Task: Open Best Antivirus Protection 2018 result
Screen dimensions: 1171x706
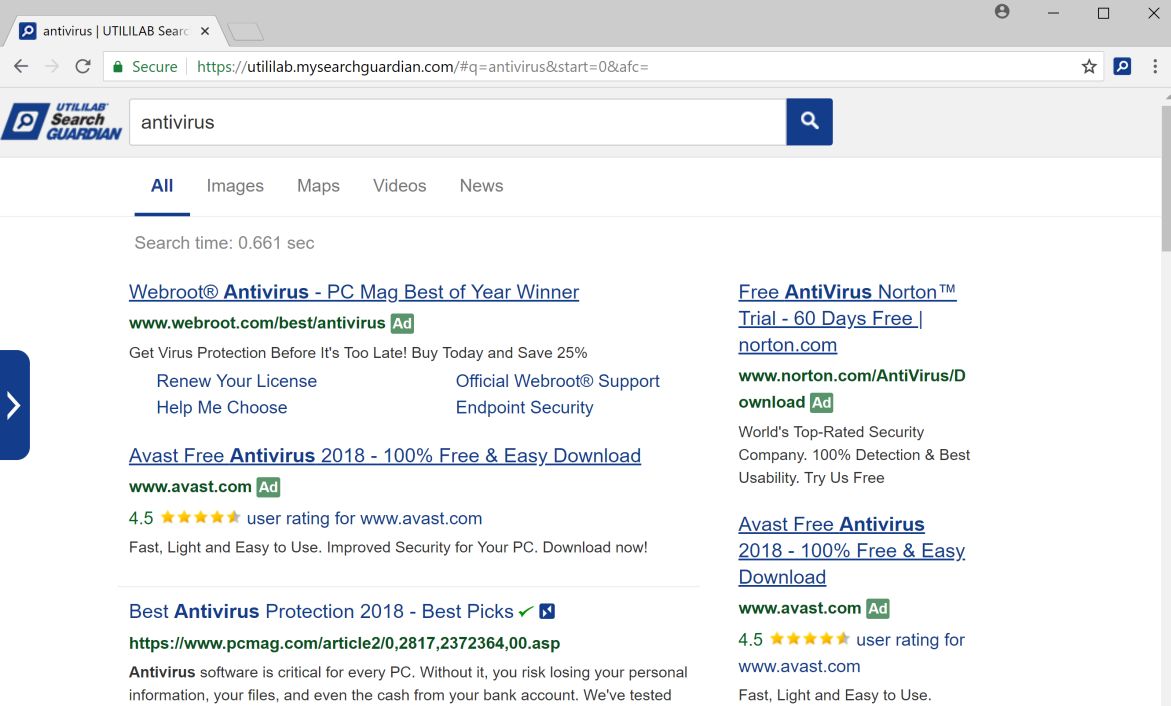Action: 321,611
